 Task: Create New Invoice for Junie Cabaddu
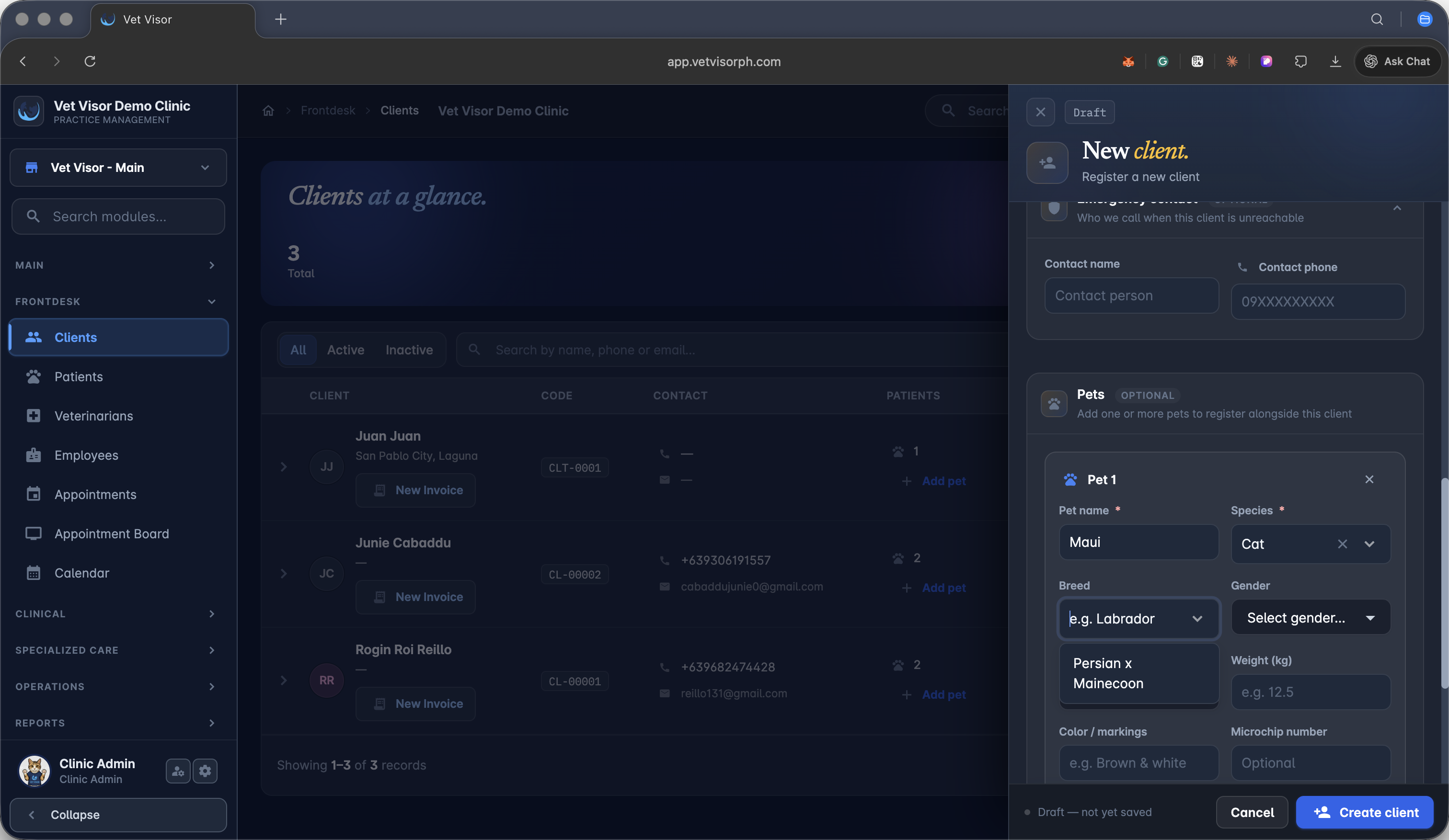click(x=416, y=597)
